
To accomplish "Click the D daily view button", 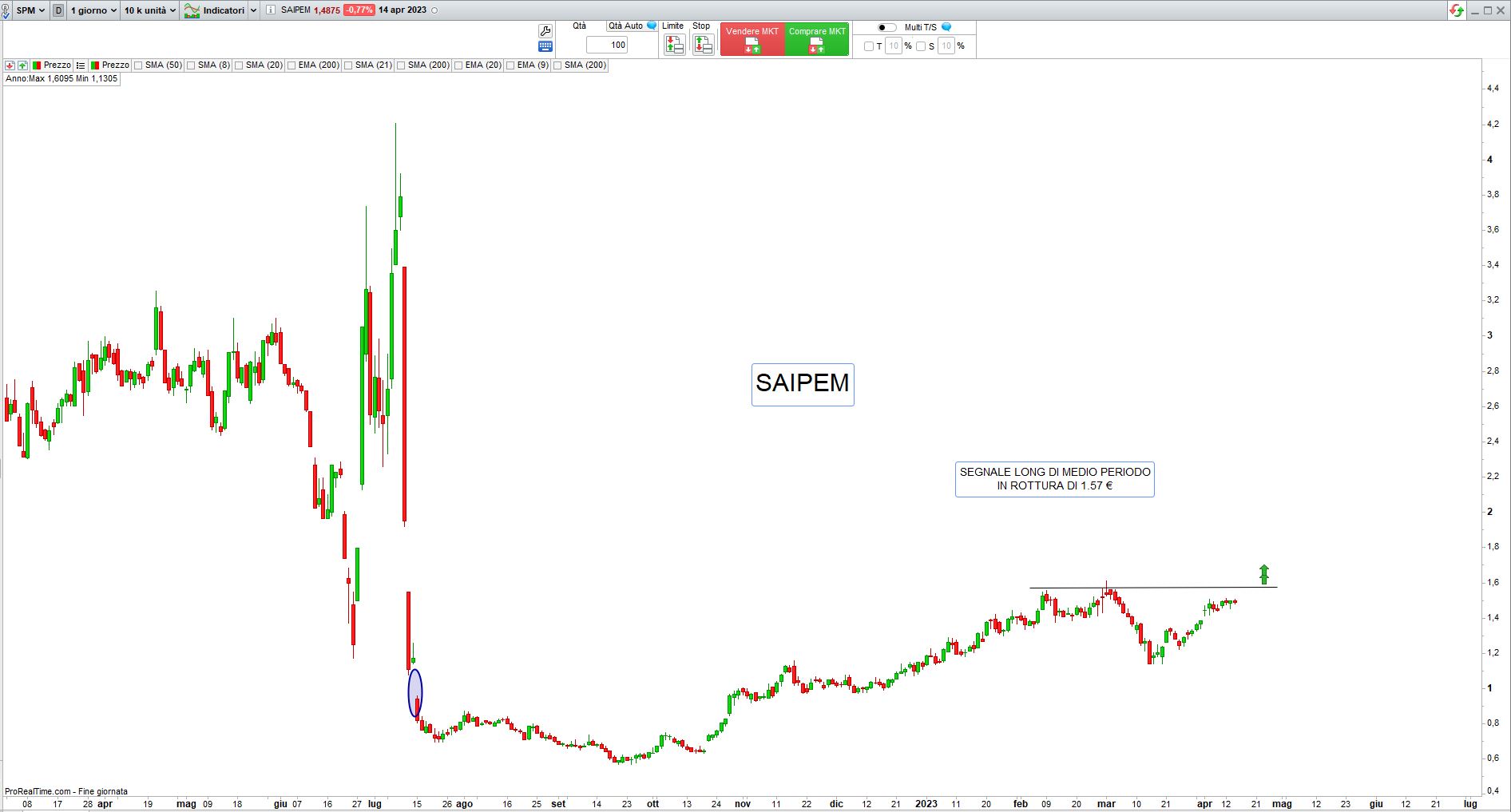I will [x=58, y=10].
